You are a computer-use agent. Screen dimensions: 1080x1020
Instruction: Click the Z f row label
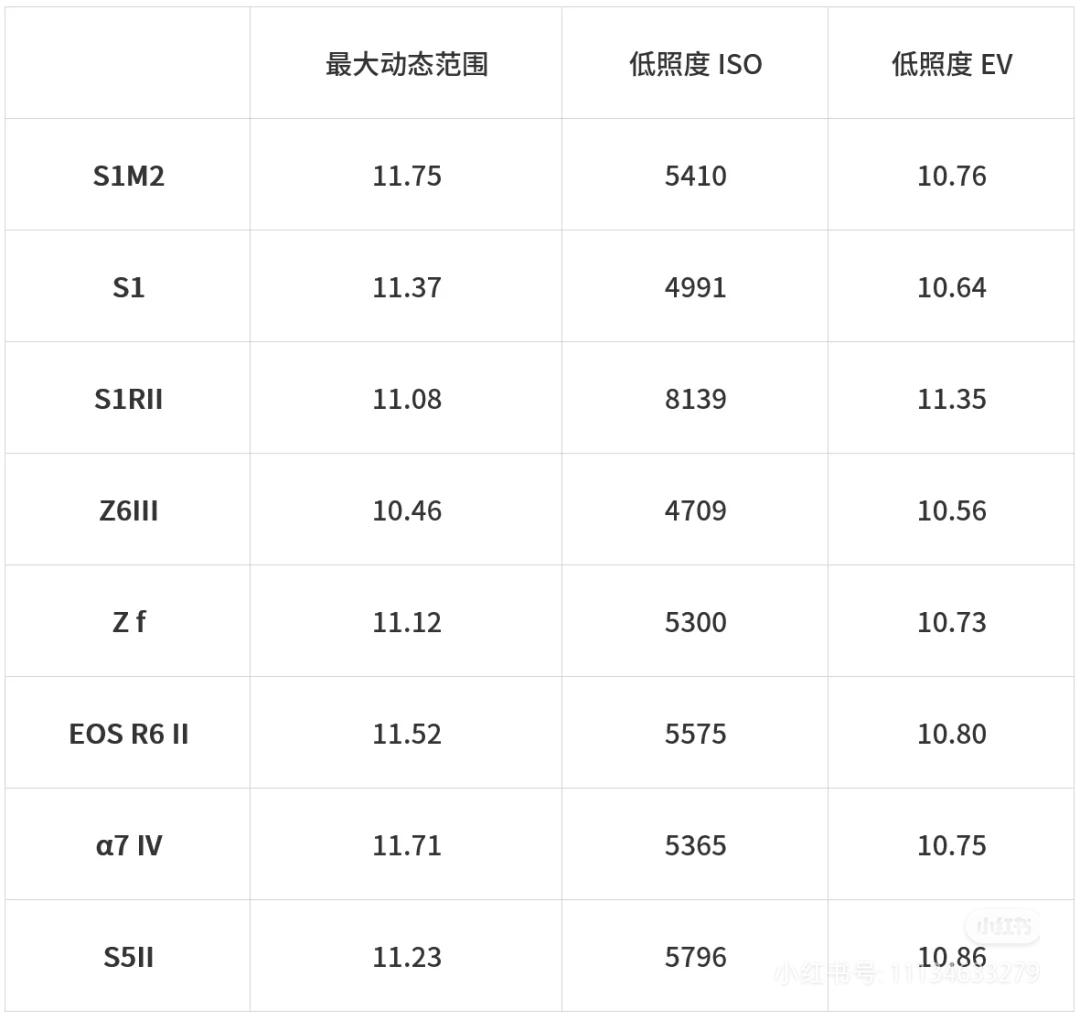[128, 622]
